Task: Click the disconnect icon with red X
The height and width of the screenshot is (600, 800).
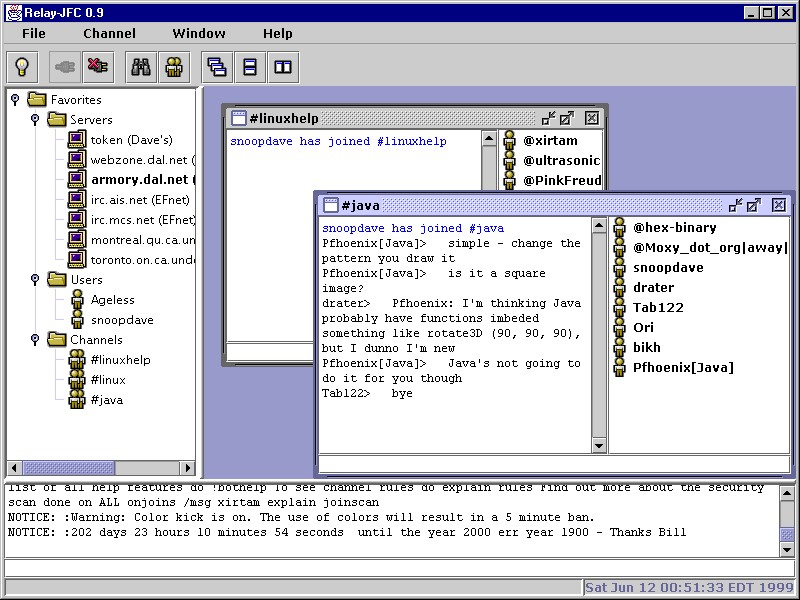Action: tap(97, 67)
